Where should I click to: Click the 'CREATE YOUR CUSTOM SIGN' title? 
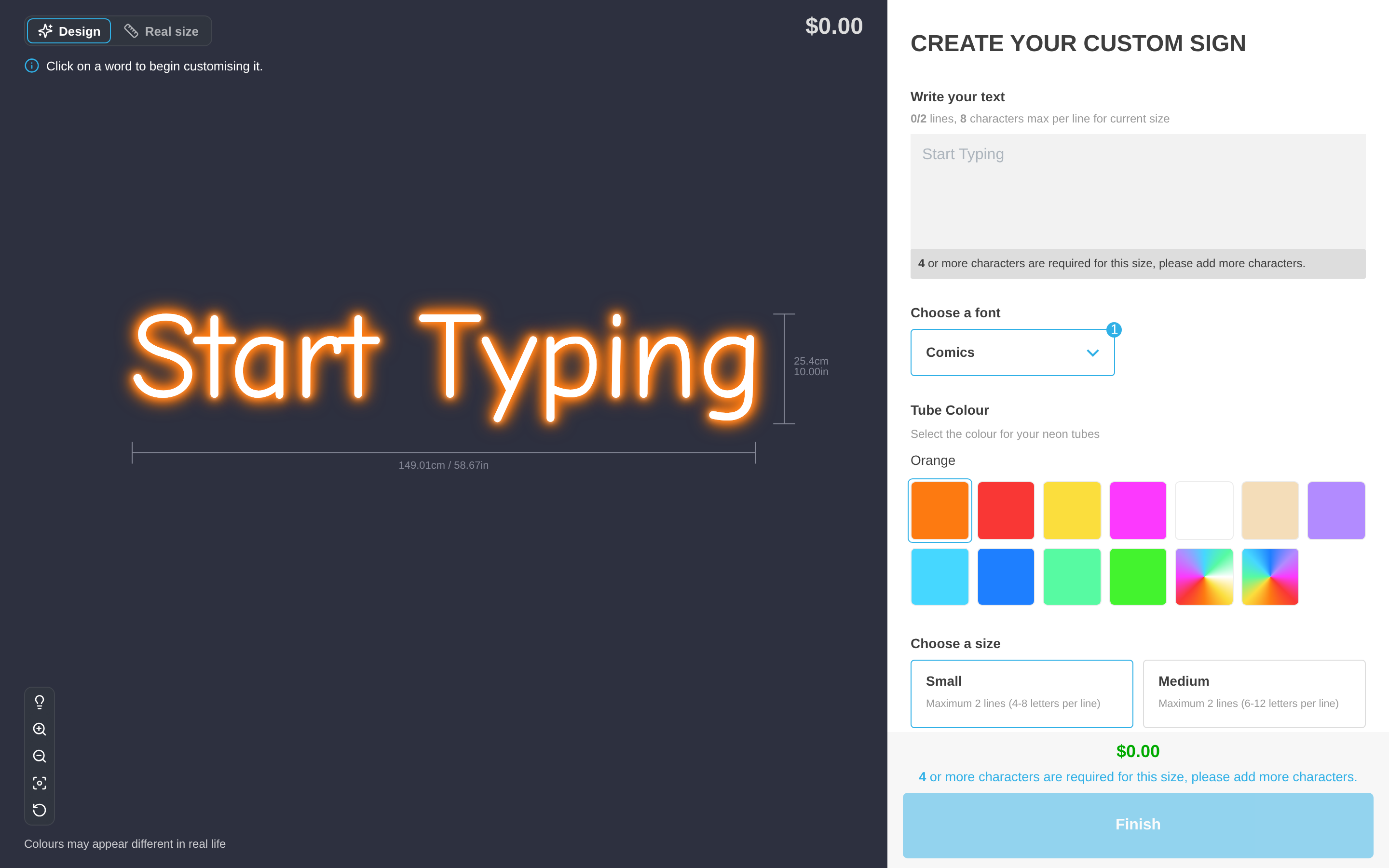[x=1078, y=43]
